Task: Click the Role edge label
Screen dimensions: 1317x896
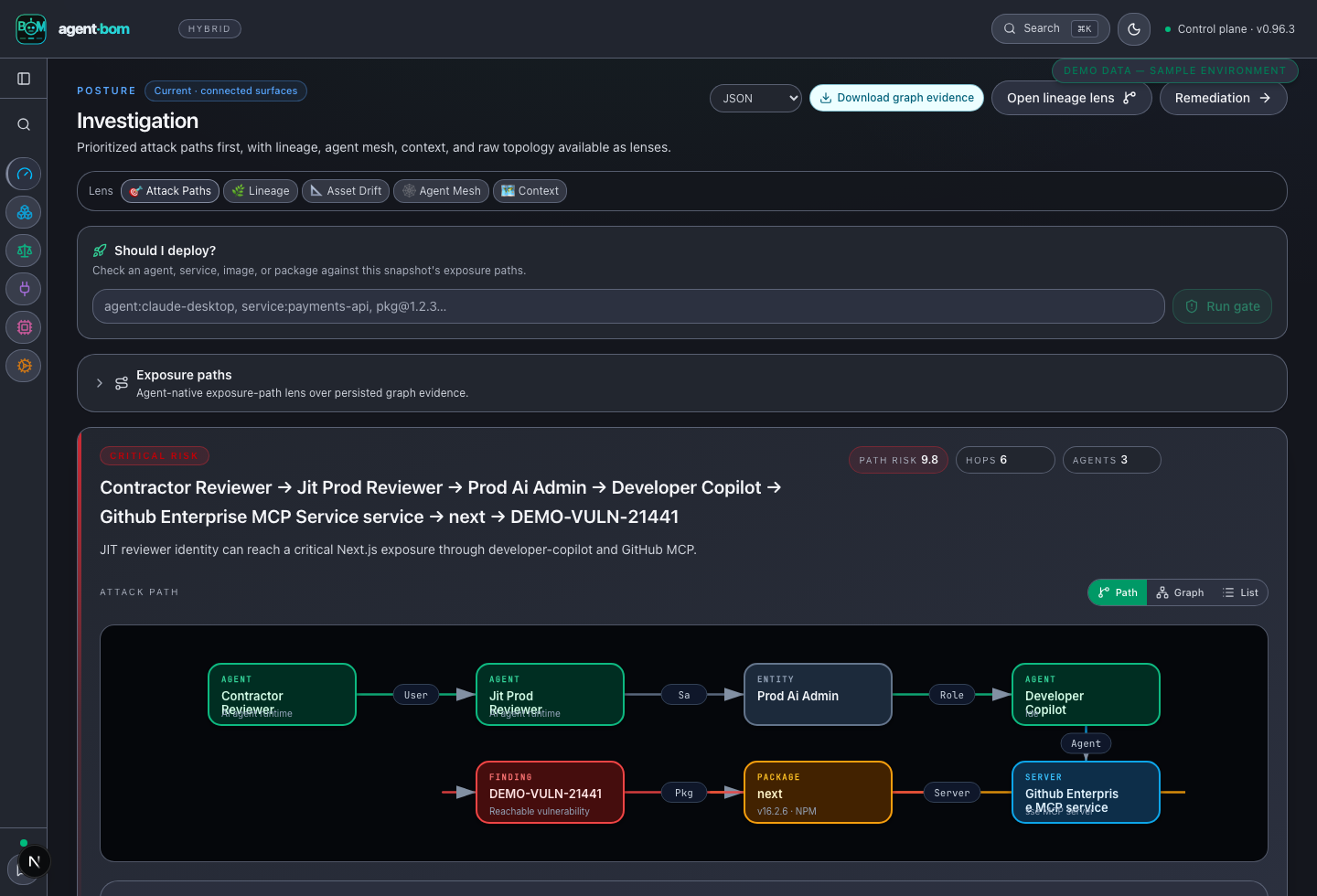Action: click(952, 695)
